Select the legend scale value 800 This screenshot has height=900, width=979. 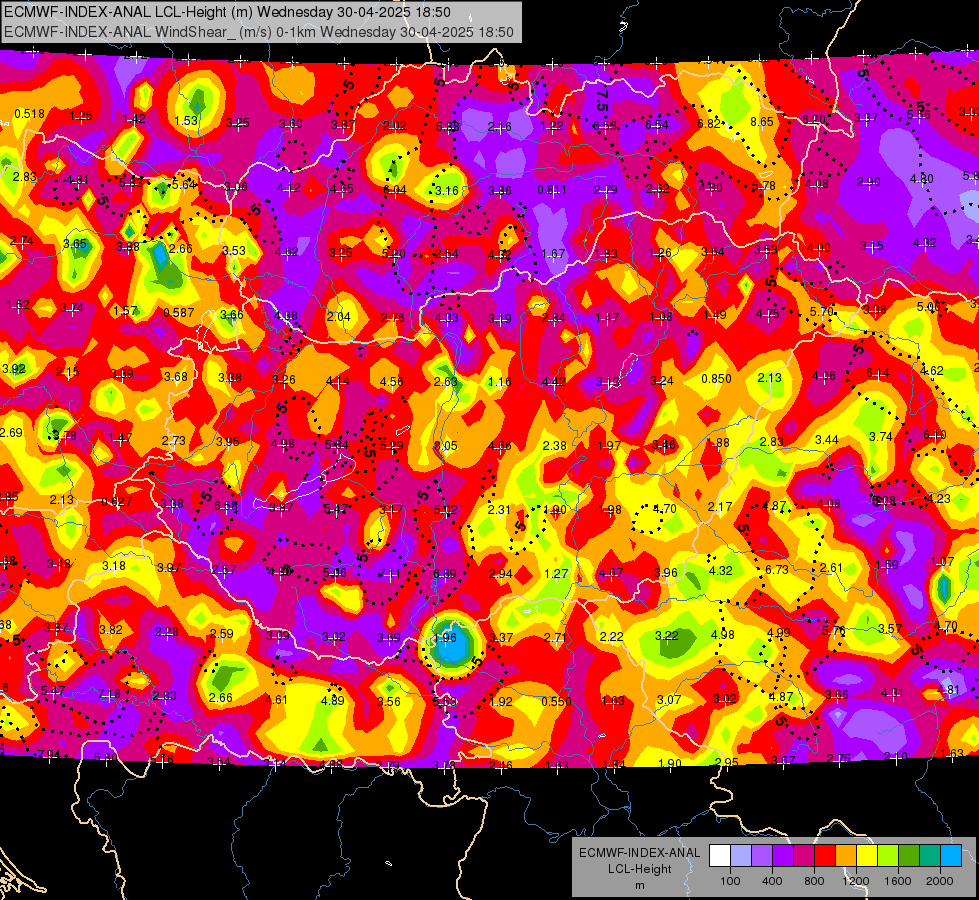click(x=814, y=881)
